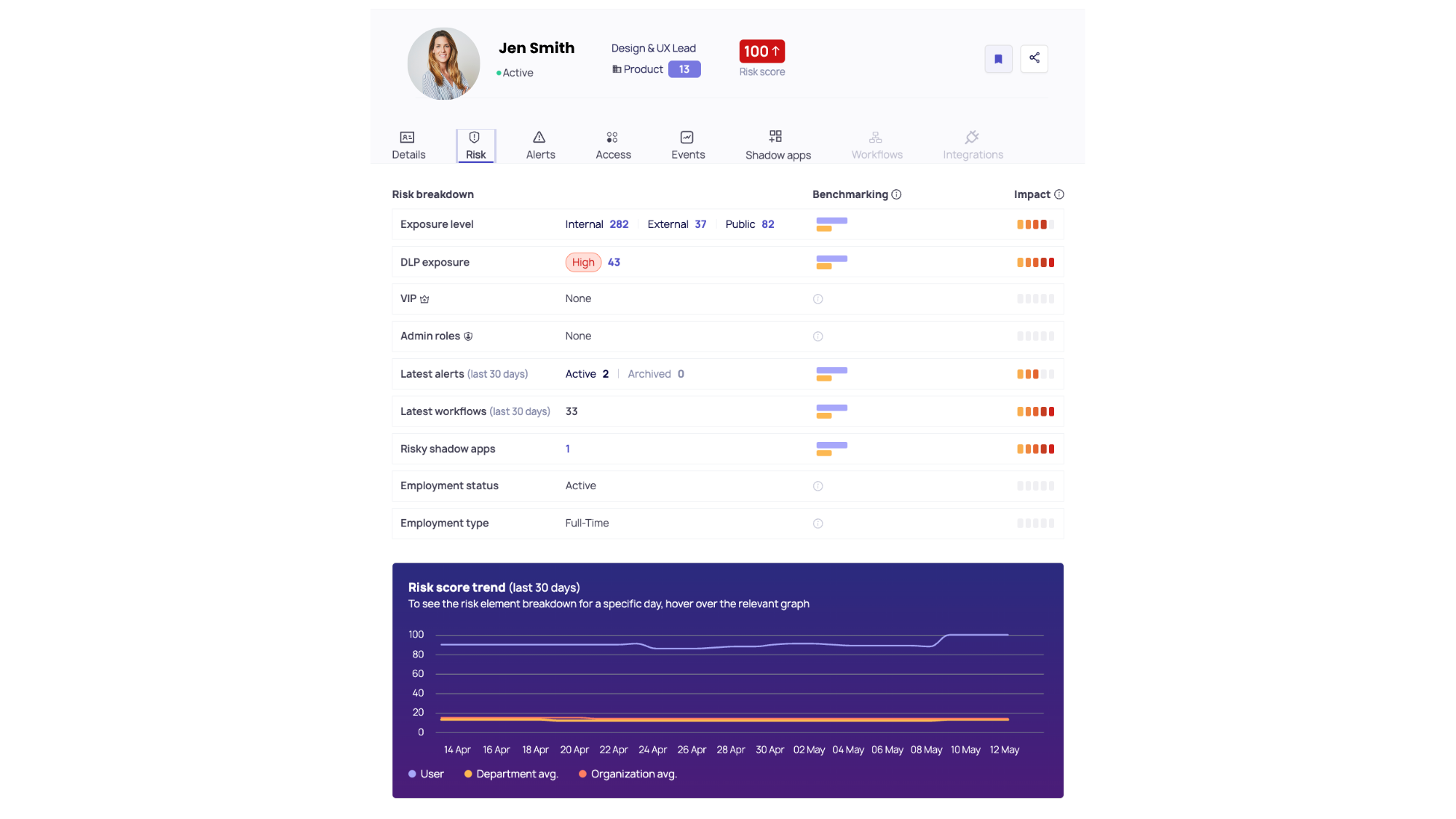Click the share icon button
This screenshot has height=819, width=1456.
point(1034,58)
